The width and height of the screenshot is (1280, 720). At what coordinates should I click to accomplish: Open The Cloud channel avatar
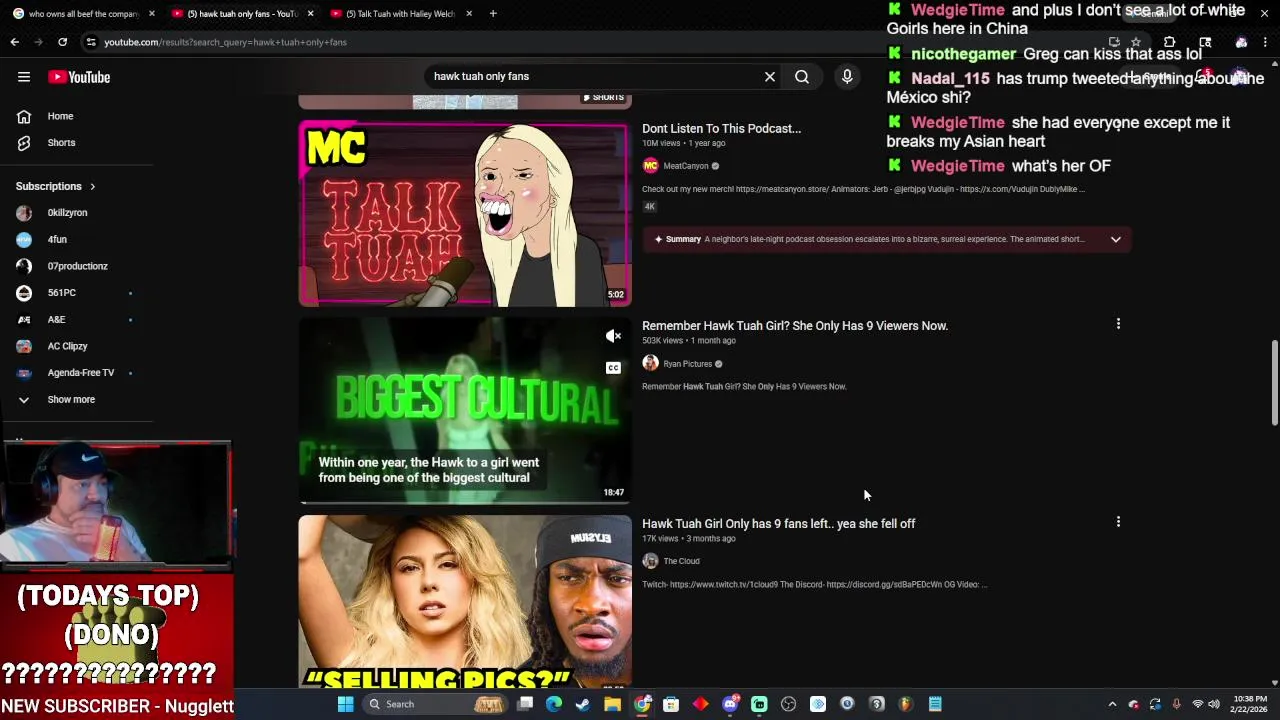click(650, 561)
